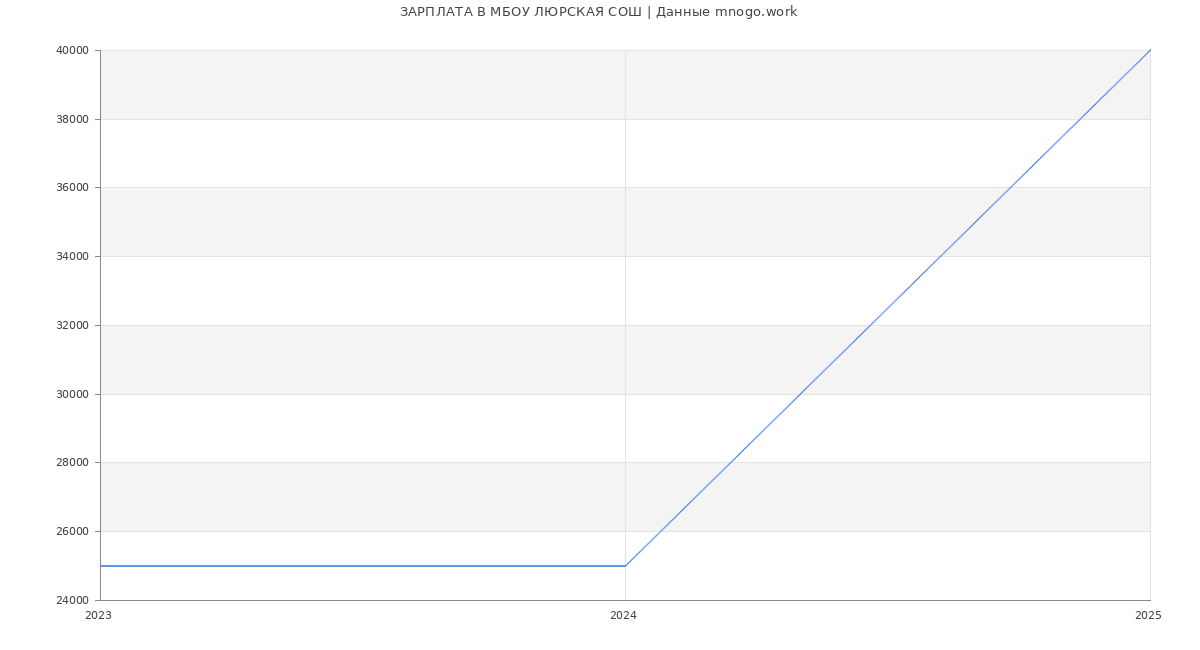Click the line's bend point at 2024

point(625,566)
